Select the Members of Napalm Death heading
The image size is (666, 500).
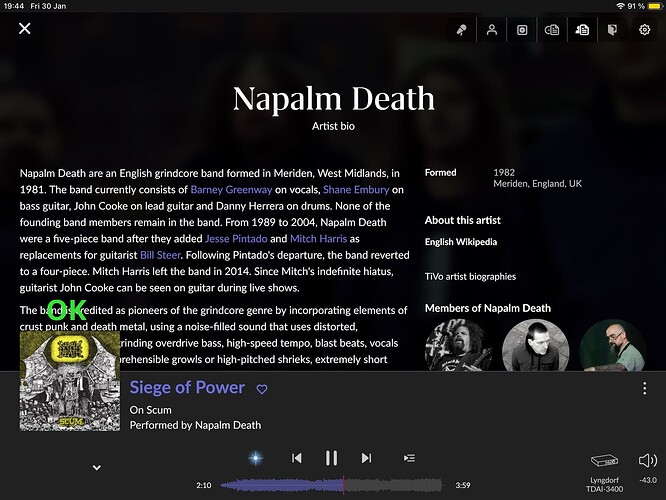click(x=488, y=308)
